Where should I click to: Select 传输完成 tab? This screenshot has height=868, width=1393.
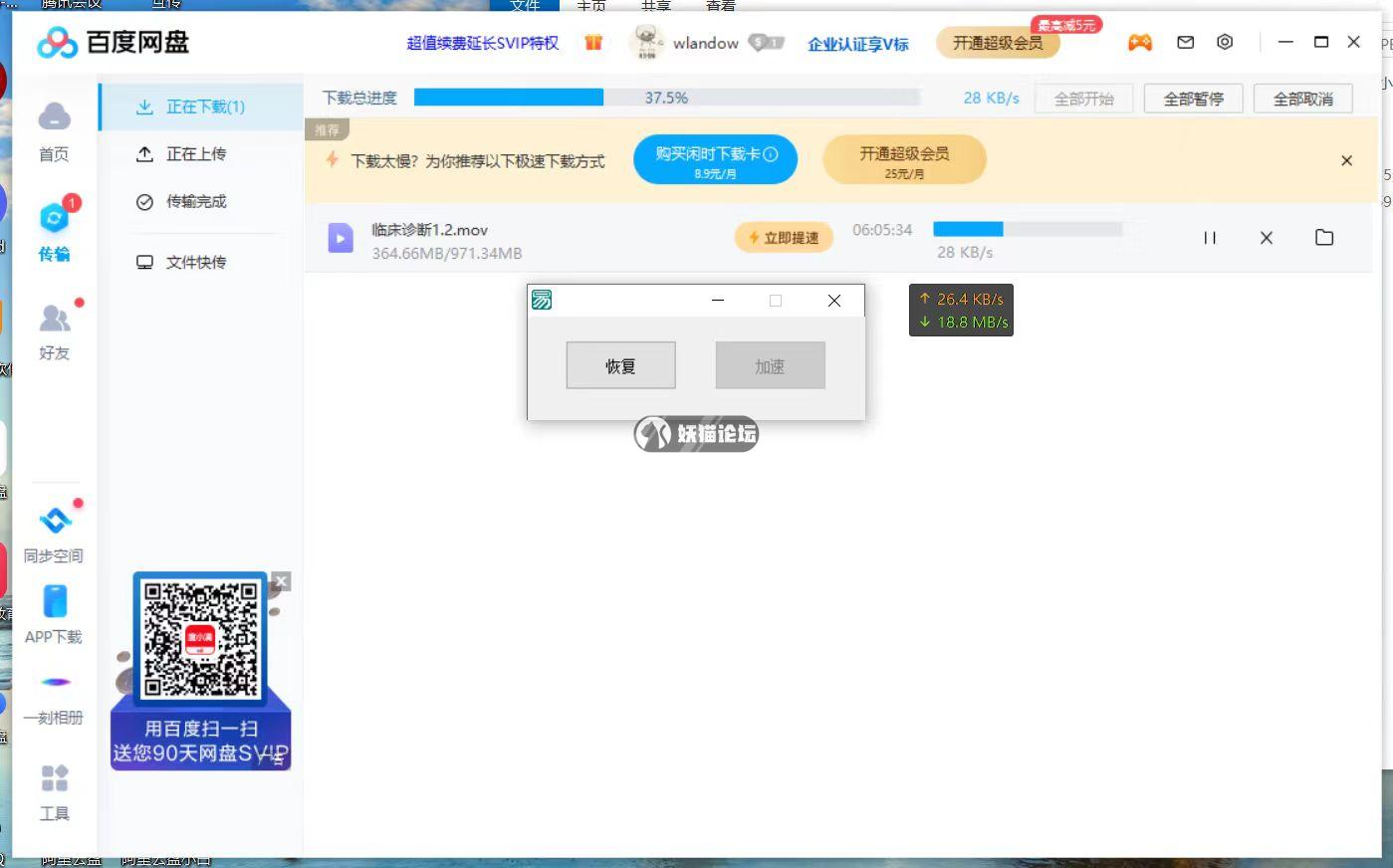(201, 202)
